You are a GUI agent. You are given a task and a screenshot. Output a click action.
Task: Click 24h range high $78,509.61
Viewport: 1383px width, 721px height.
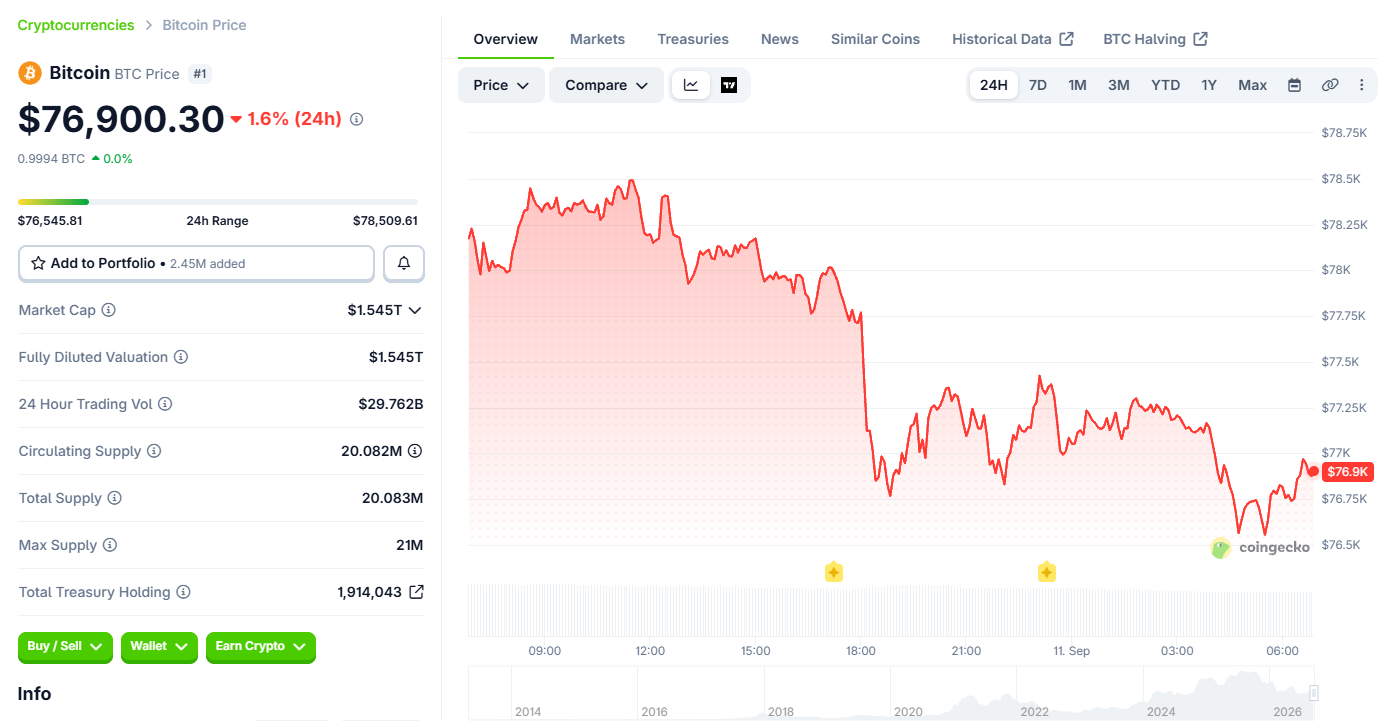pyautogui.click(x=385, y=221)
